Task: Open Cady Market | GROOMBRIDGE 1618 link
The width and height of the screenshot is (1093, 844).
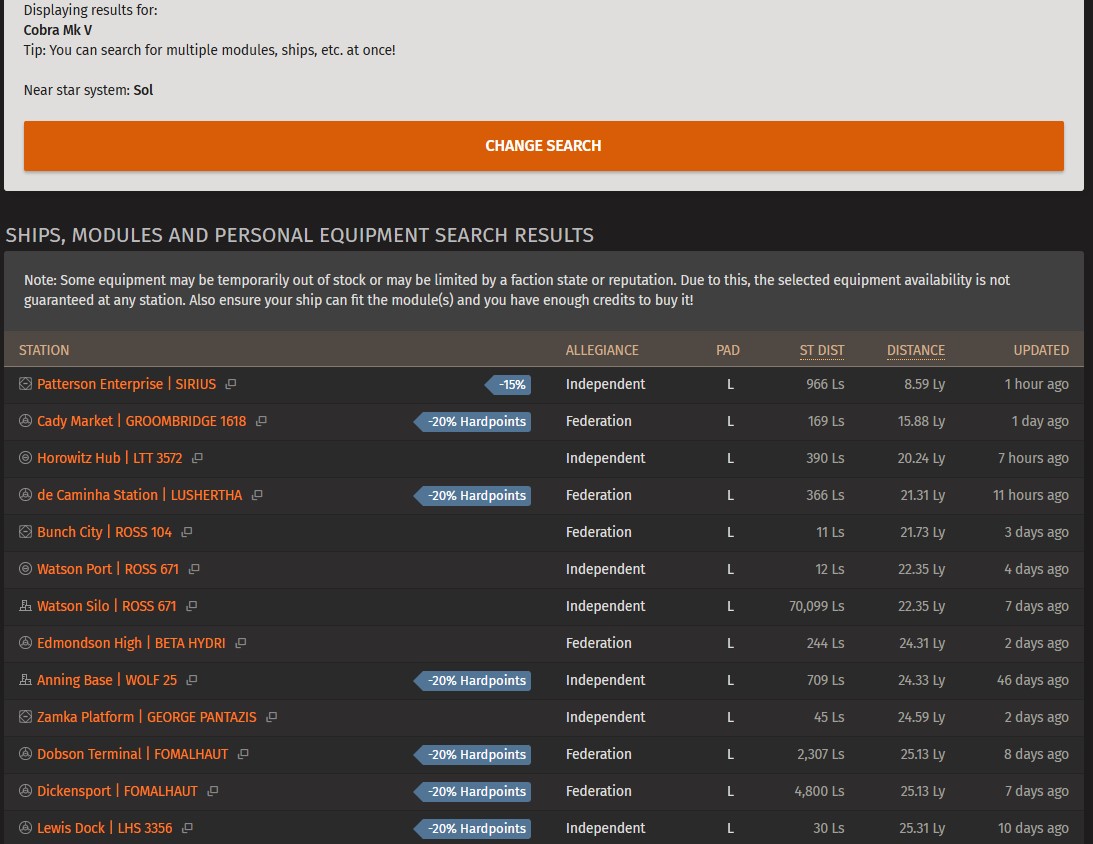Action: point(142,421)
